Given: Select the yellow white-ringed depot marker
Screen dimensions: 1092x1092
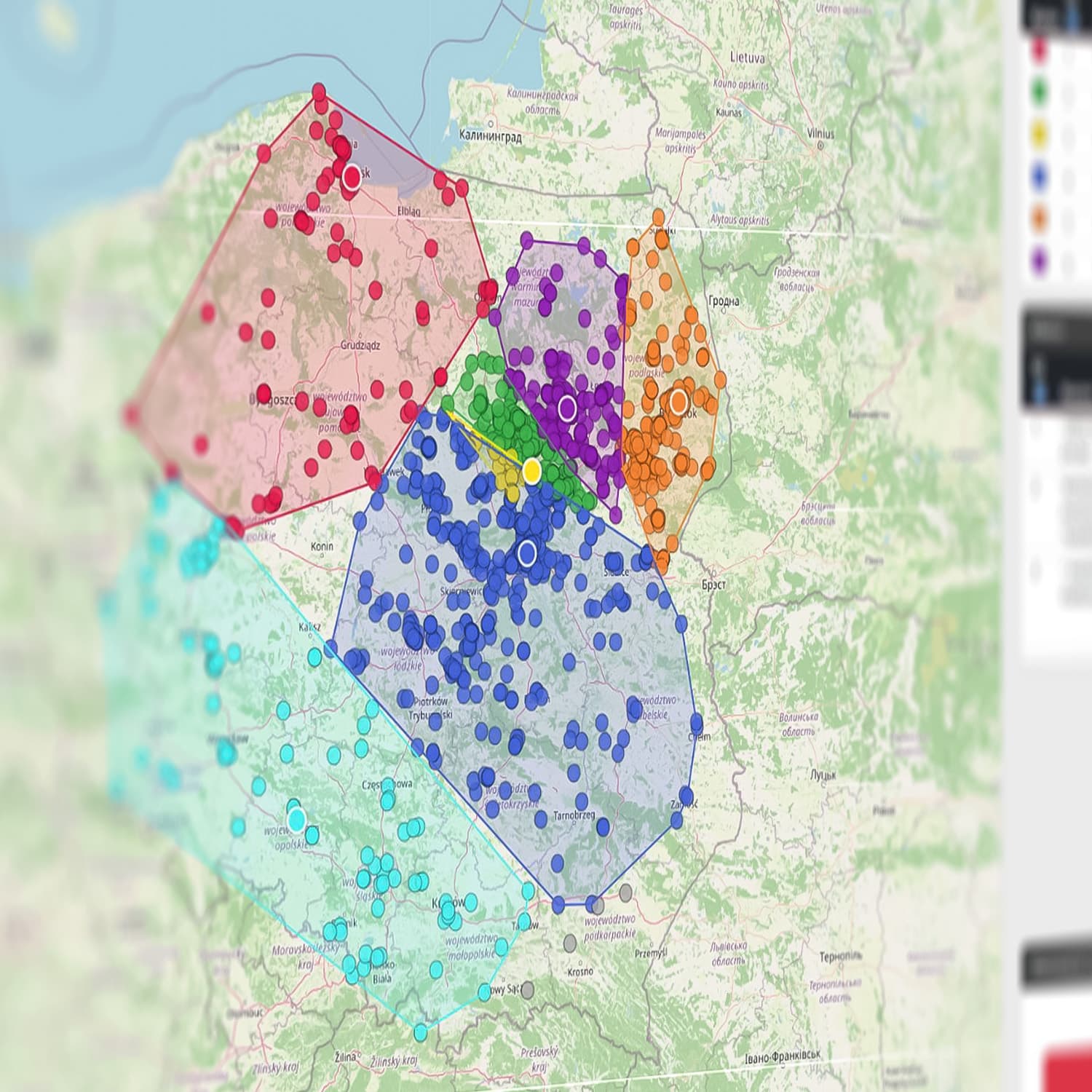Looking at the screenshot, I should tap(532, 470).
